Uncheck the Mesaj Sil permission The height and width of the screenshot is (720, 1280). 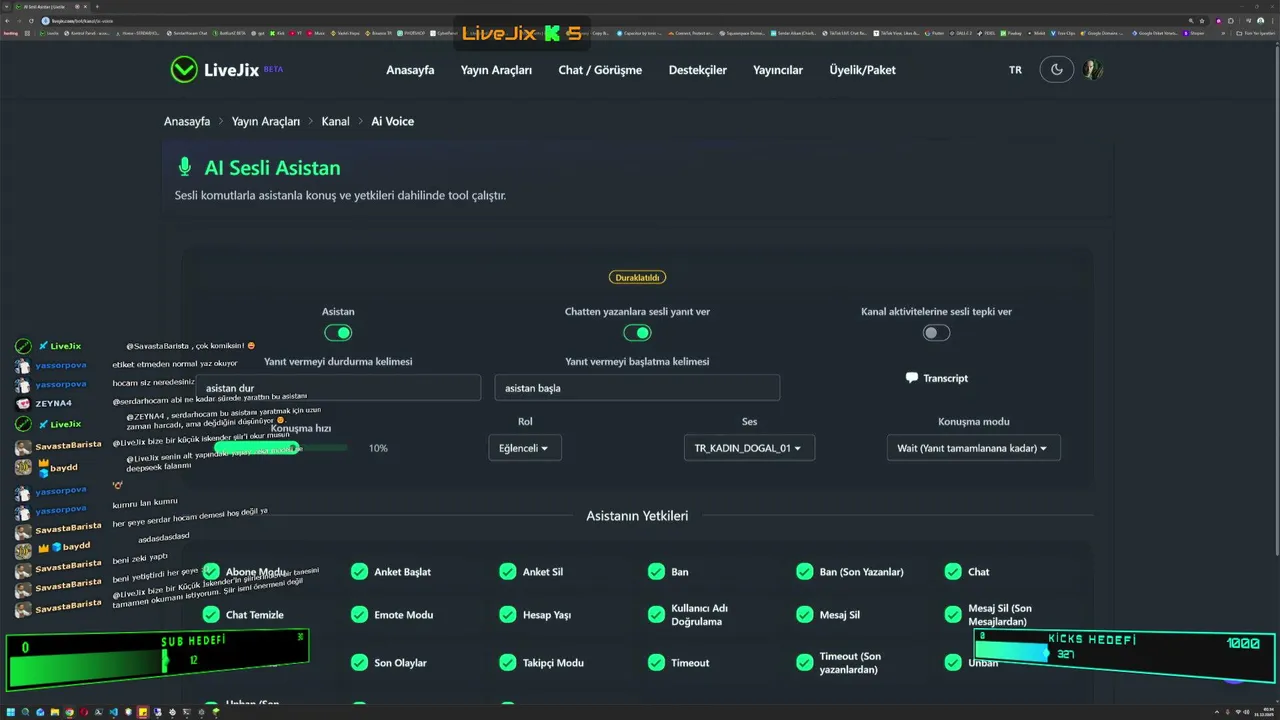805,614
